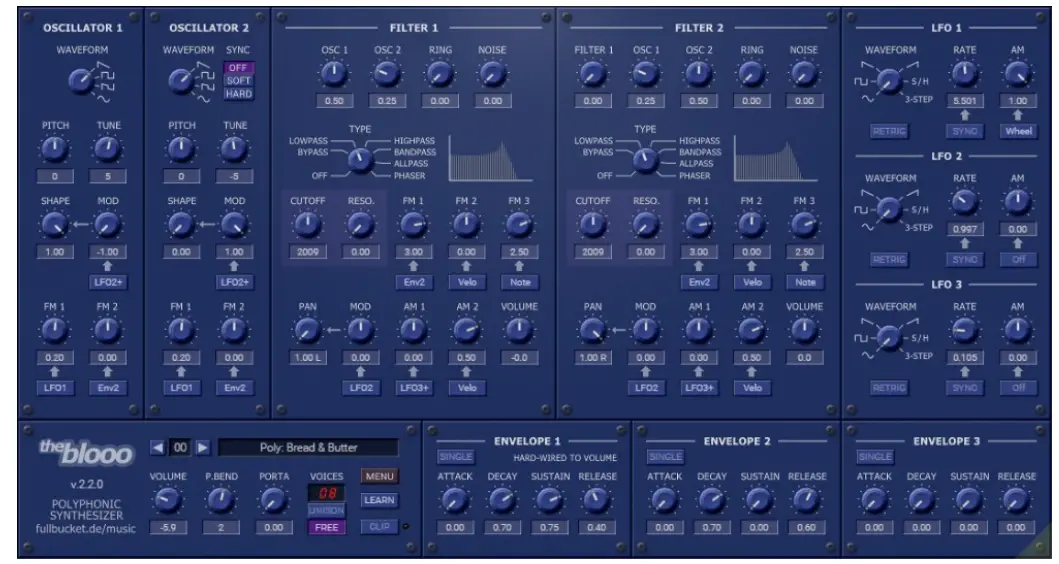Viewport: 1059px width, 564px height.
Task: Toggle Envelope 2 SINGLE mode
Action: pyautogui.click(x=665, y=457)
